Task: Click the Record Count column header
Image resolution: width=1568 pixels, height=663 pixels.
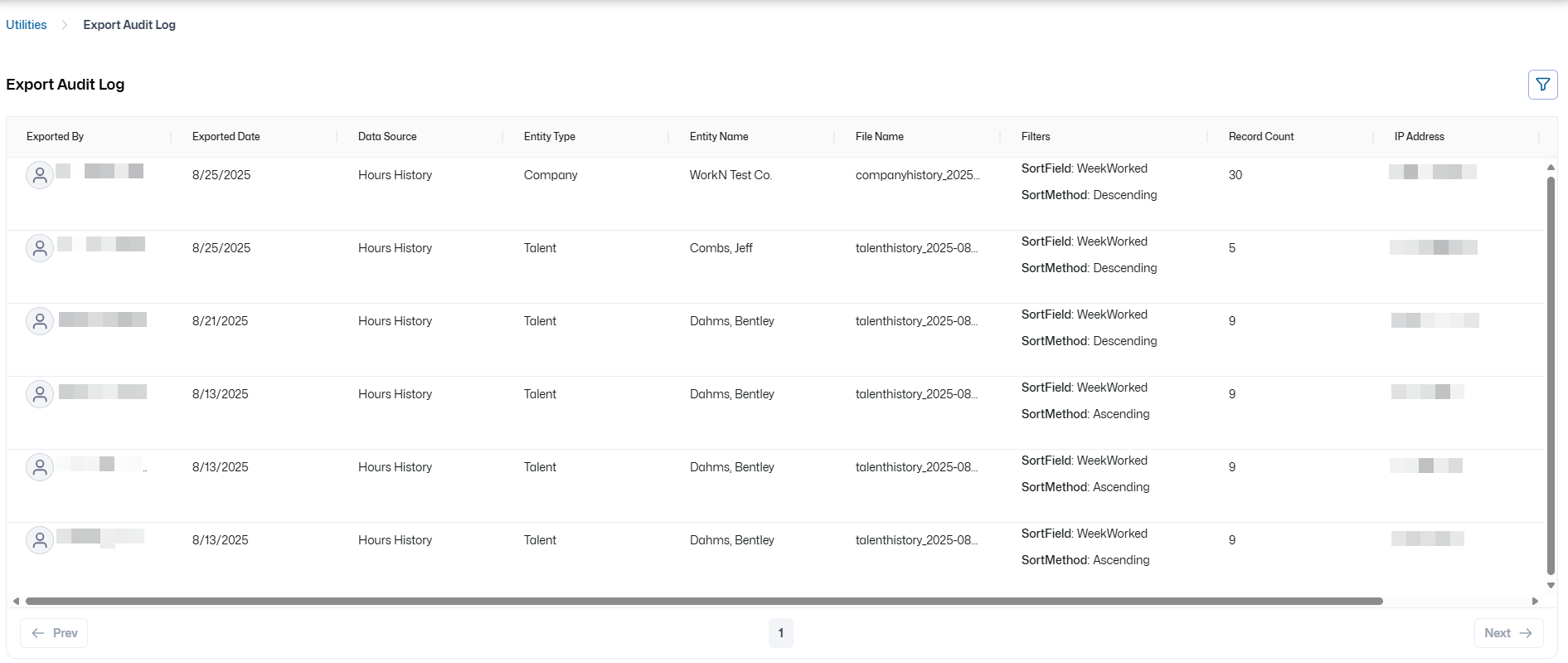Action: click(1261, 137)
